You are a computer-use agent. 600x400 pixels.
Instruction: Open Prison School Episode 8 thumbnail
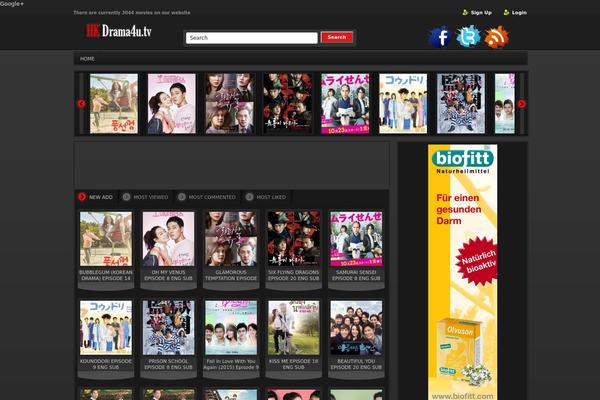pos(168,328)
